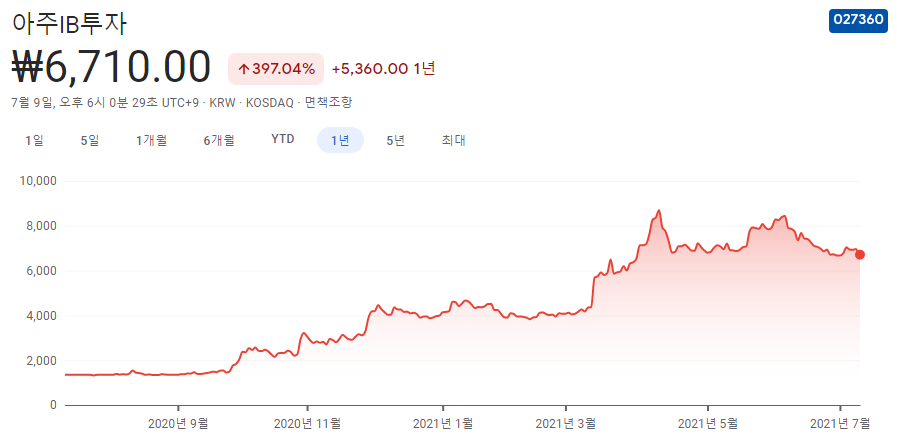
Task: Switch chart to 5년 range
Action: pyautogui.click(x=395, y=140)
